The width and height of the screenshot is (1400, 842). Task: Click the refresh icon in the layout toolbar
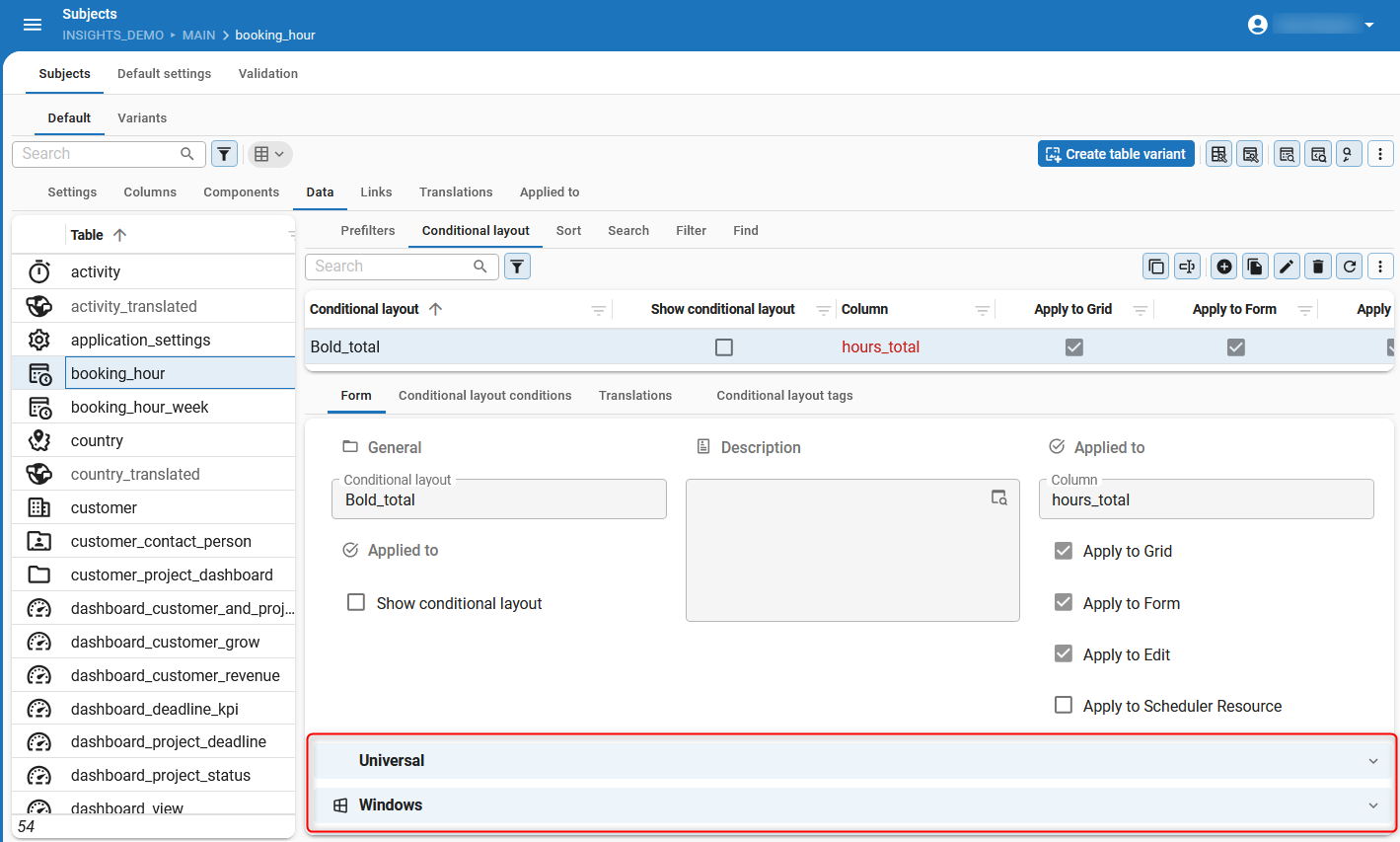tap(1350, 267)
